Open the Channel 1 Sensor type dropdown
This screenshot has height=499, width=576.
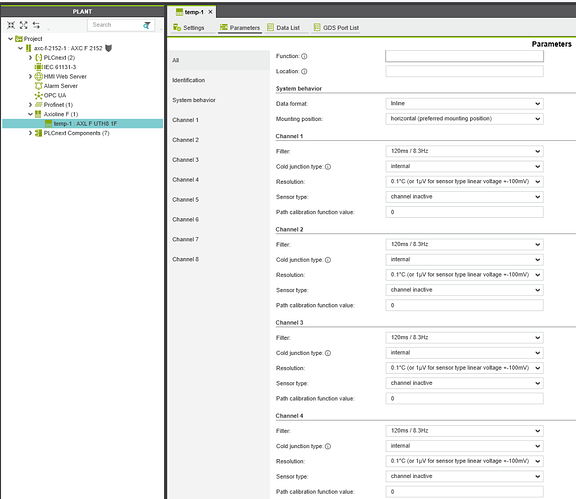point(464,197)
